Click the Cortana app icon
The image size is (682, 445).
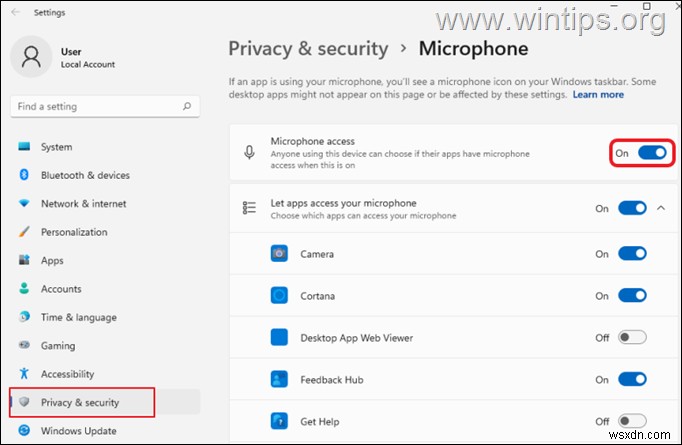[x=280, y=296]
